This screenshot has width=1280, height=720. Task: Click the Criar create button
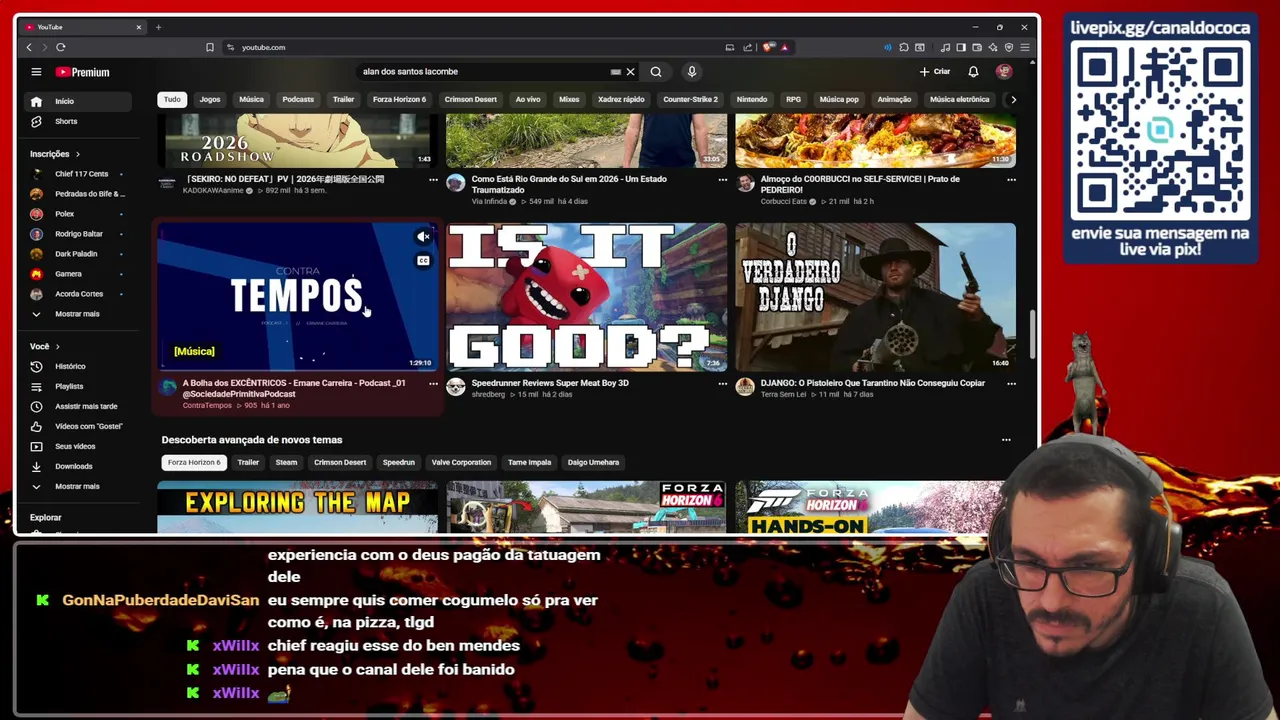(935, 72)
